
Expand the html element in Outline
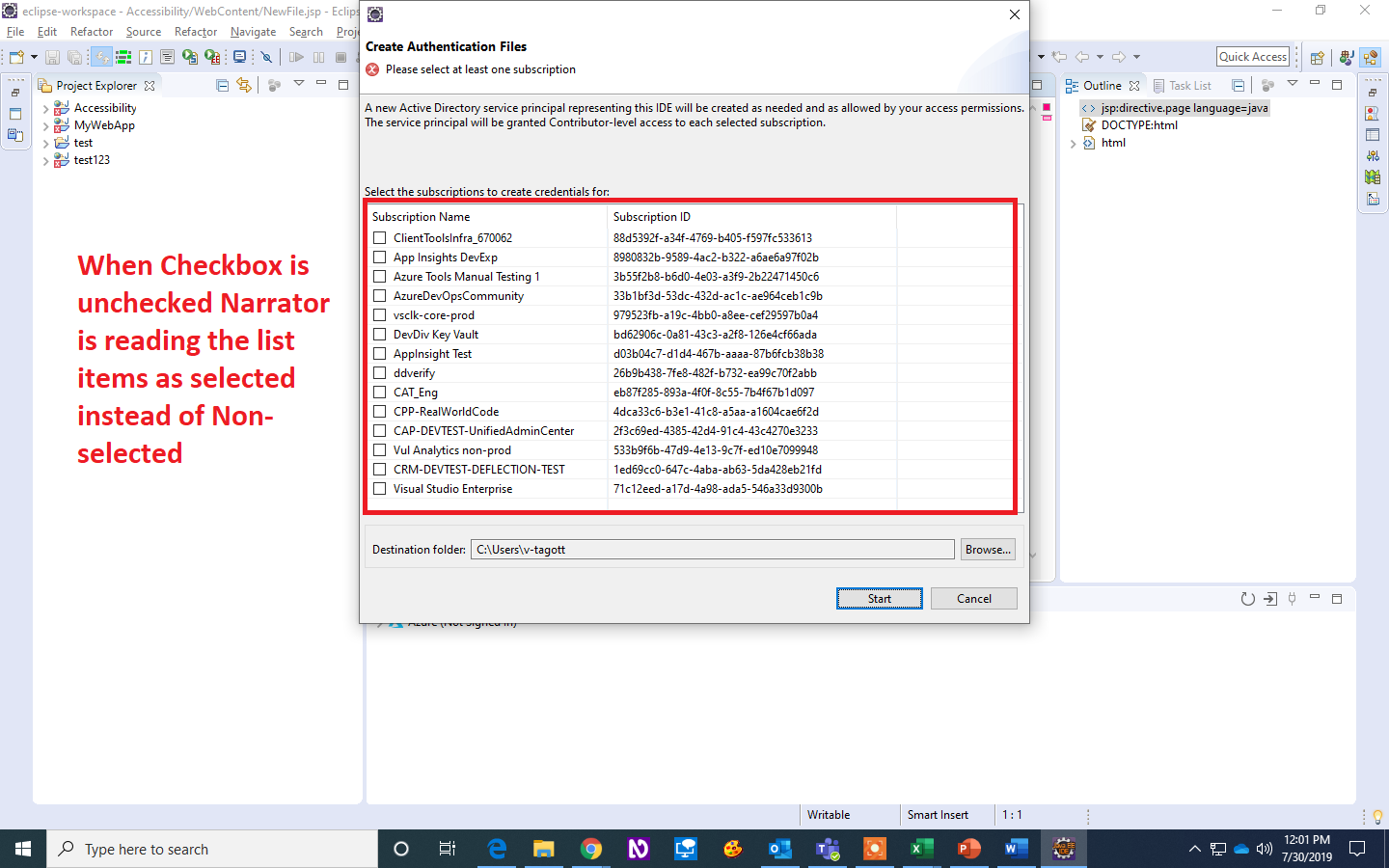pyautogui.click(x=1074, y=142)
